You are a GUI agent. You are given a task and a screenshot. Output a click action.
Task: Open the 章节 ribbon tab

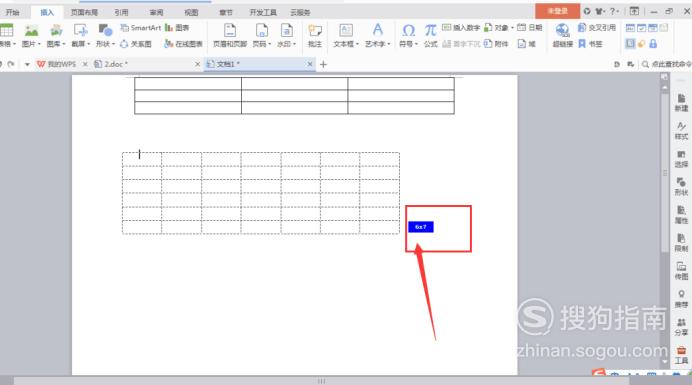pyautogui.click(x=226, y=12)
